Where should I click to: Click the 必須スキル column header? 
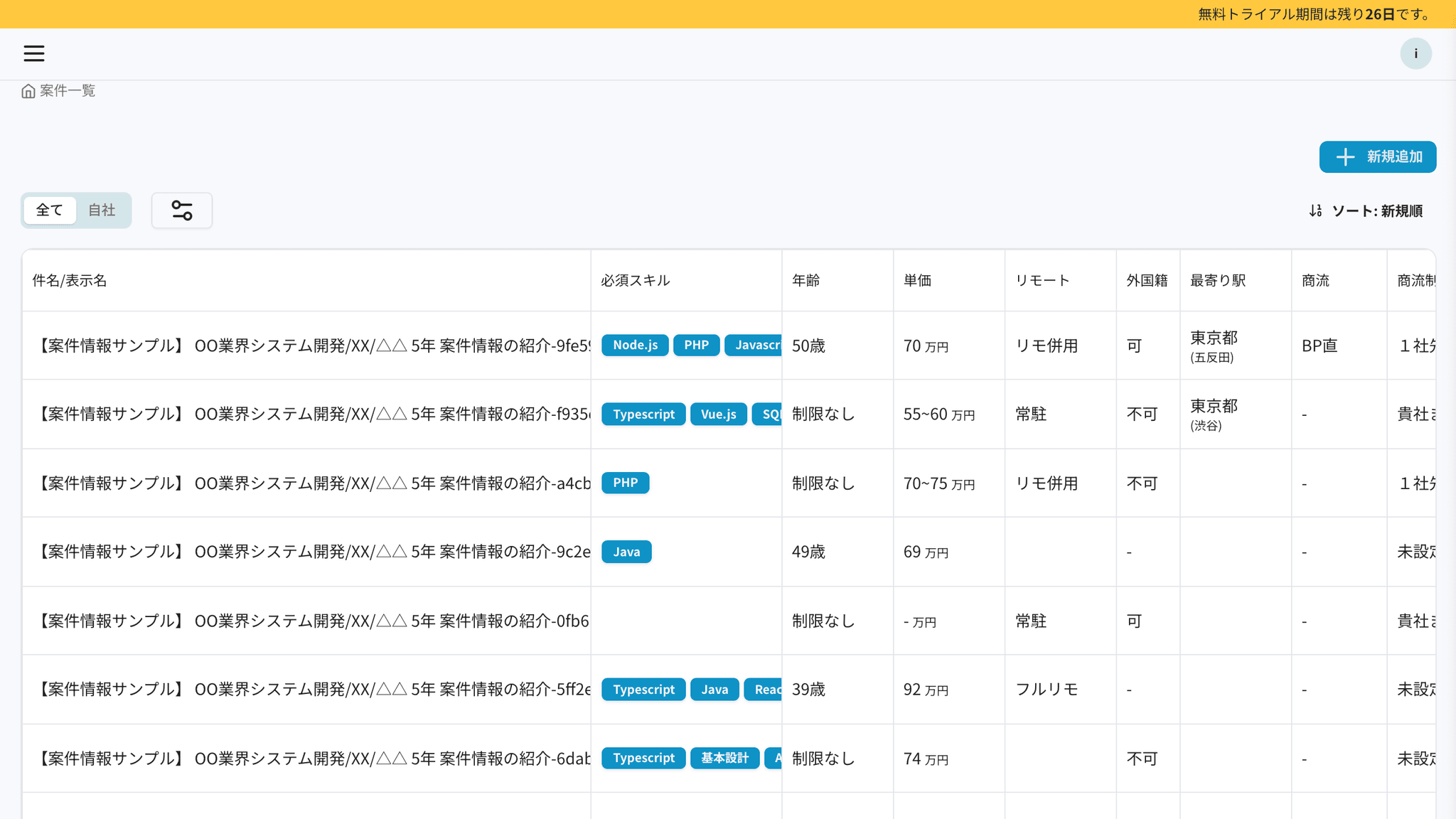tap(635, 281)
